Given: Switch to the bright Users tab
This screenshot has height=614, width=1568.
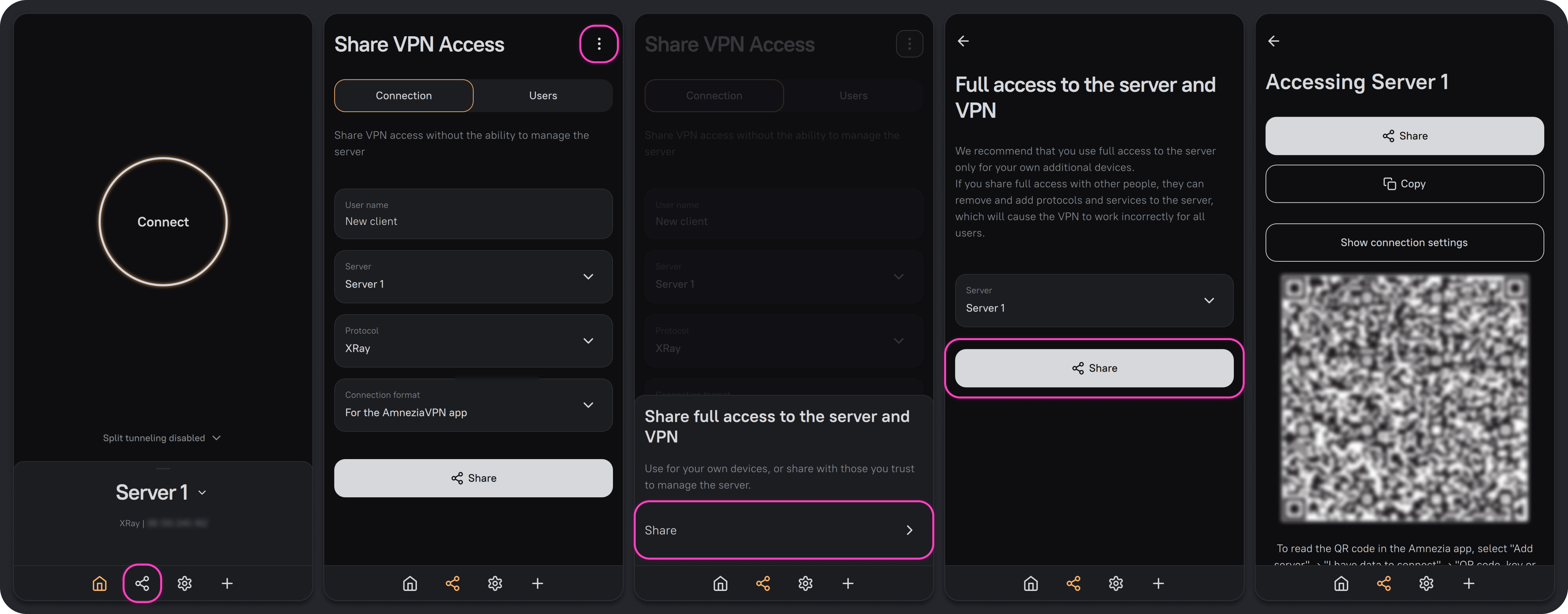Looking at the screenshot, I should pyautogui.click(x=542, y=96).
